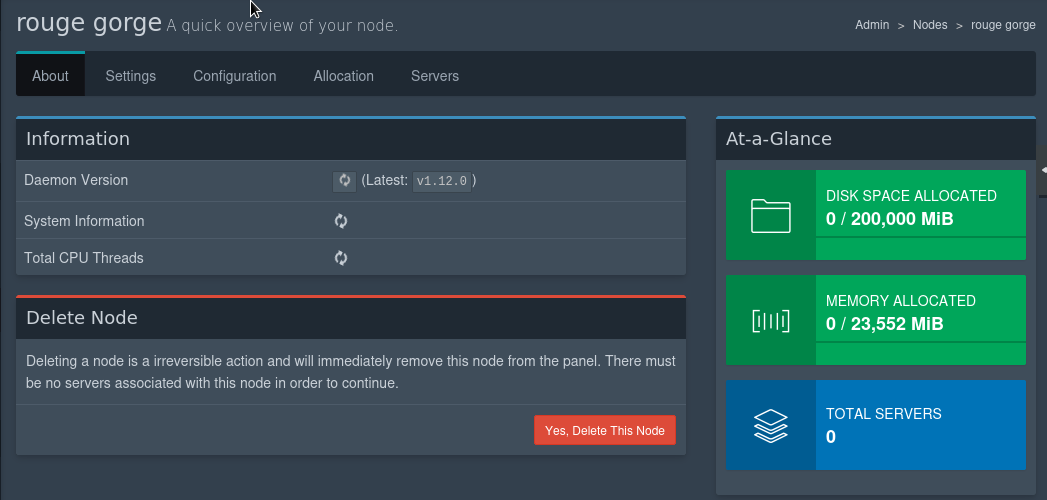Click the stacked layers icon for total servers

(770, 425)
